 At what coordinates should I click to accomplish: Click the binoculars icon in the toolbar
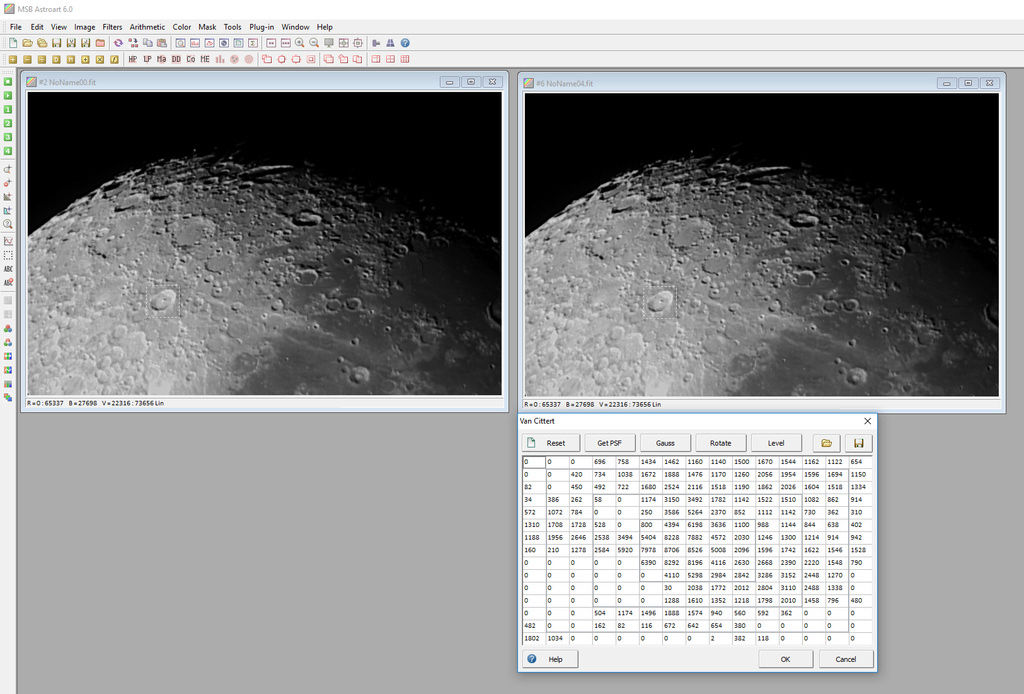[391, 43]
